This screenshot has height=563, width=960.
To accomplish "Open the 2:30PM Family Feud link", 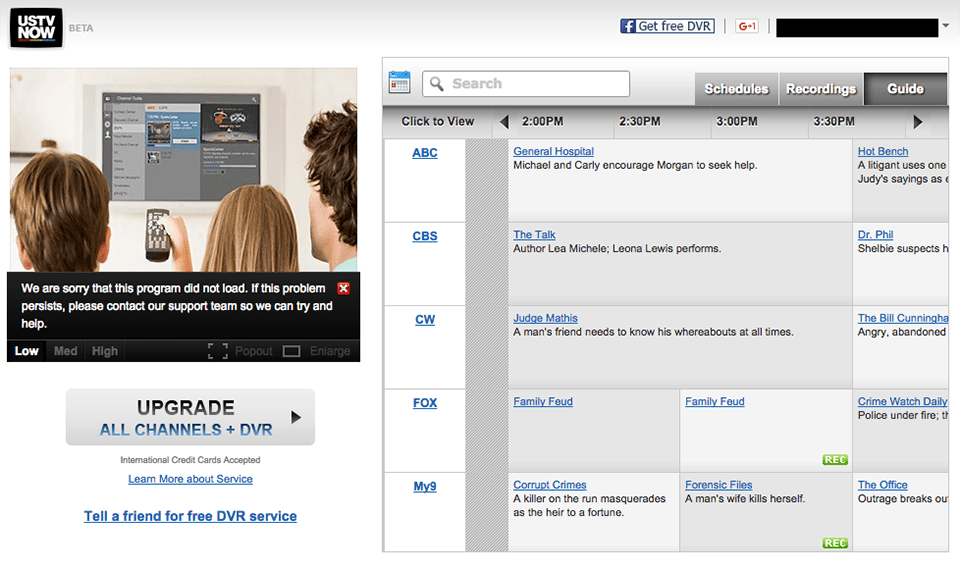I will pos(714,401).
